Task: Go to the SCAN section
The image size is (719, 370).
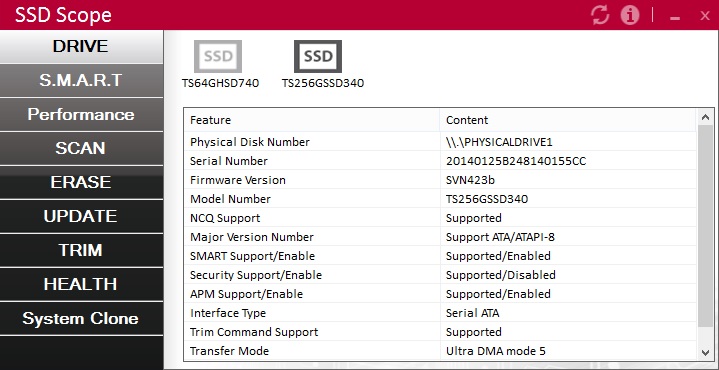Action: pos(81,149)
